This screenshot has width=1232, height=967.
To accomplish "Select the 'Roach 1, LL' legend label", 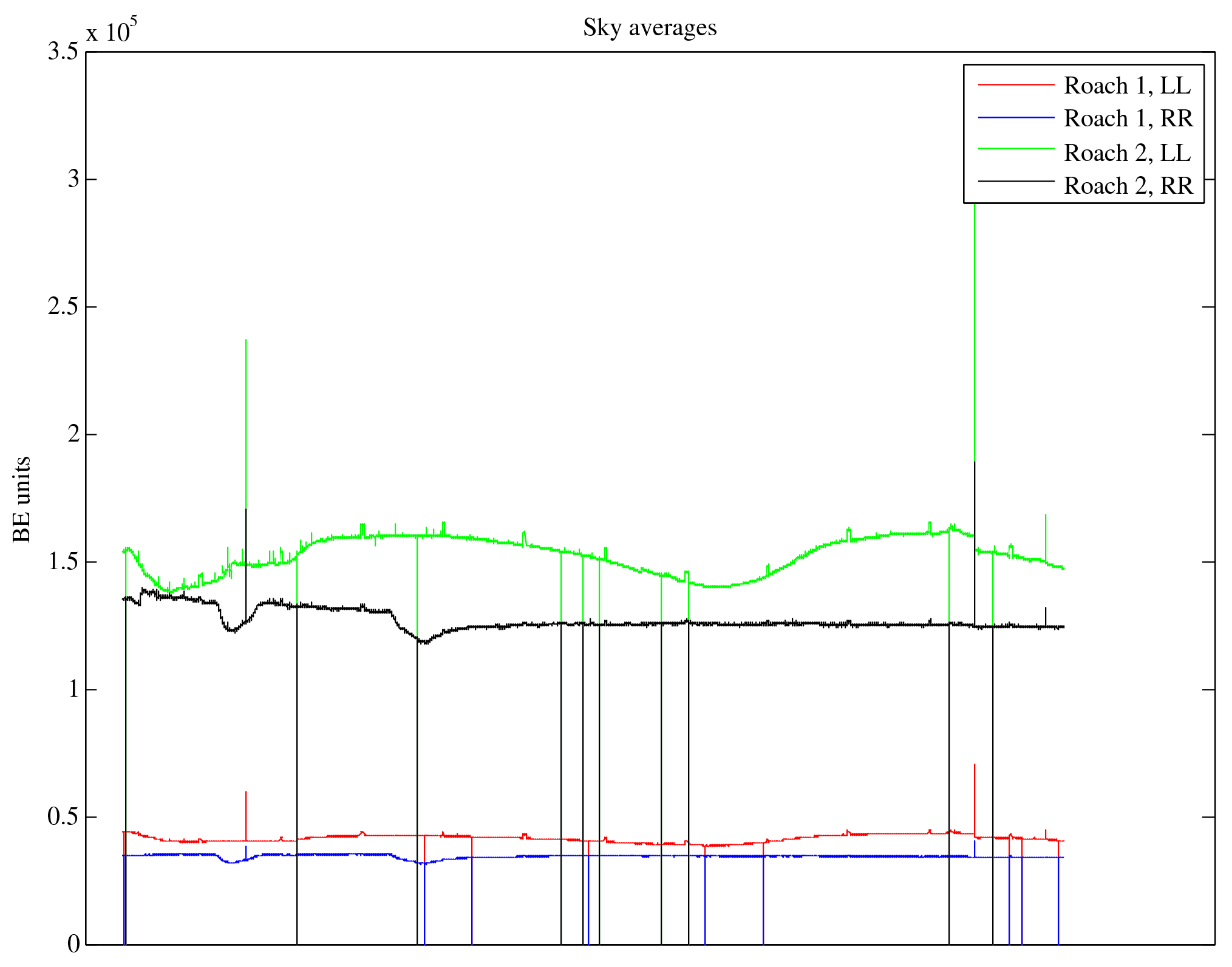I will tap(1127, 86).
